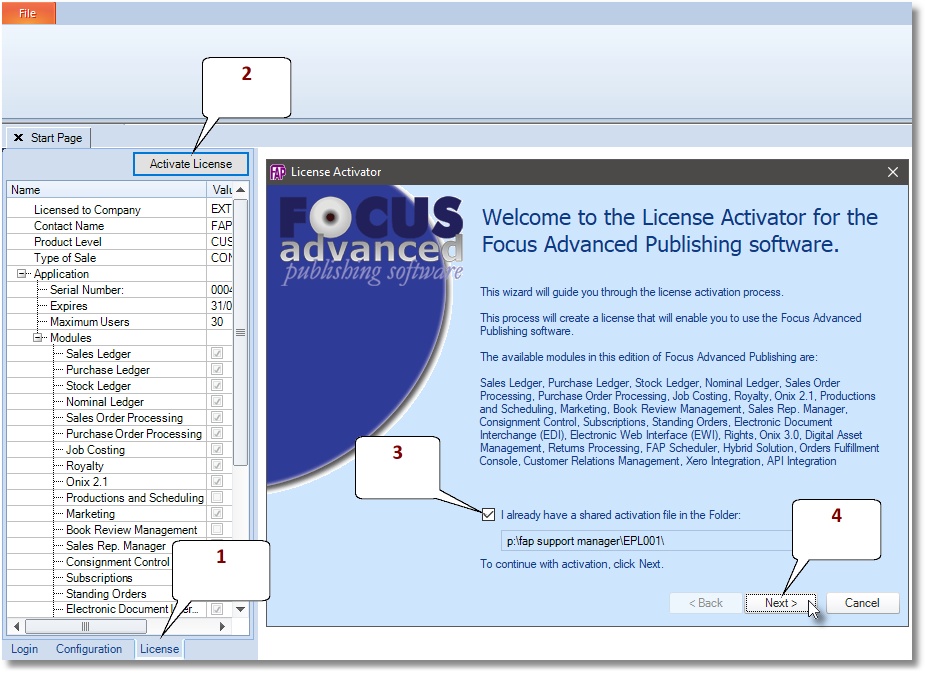Select the 'Standing Orders' tree item
Image resolution: width=926 pixels, height=674 pixels.
tap(106, 593)
